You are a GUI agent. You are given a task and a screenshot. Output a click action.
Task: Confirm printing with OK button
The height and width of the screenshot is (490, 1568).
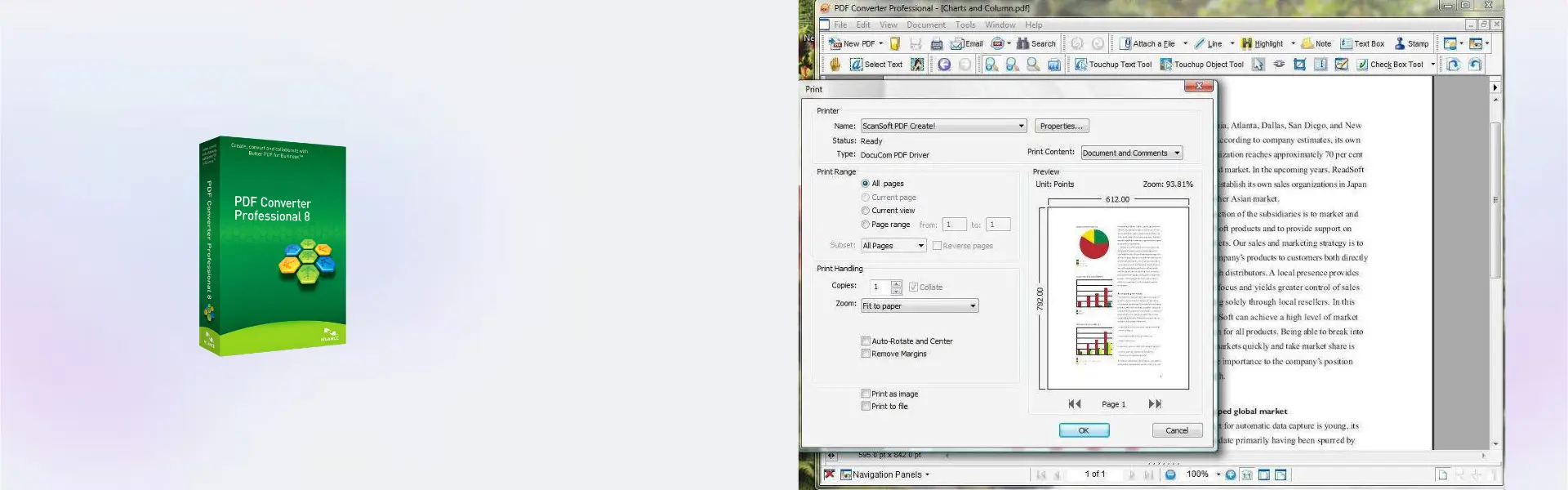1084,430
